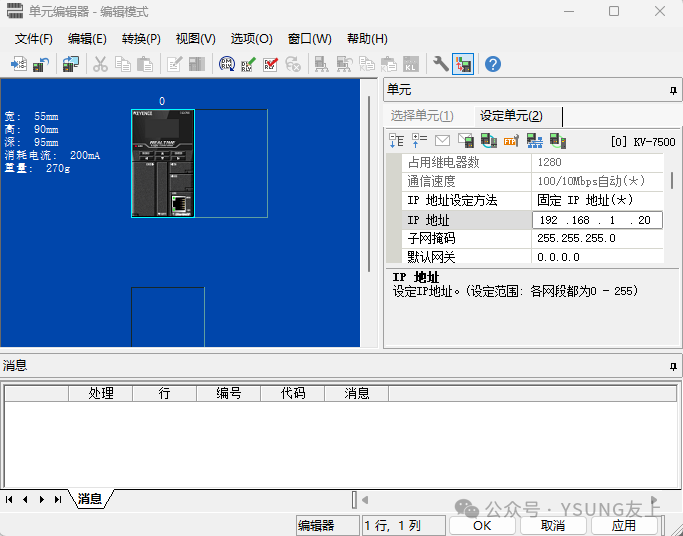683x536 pixels.
Task: Select the KV-7500 PLC unit image
Action: tap(163, 163)
